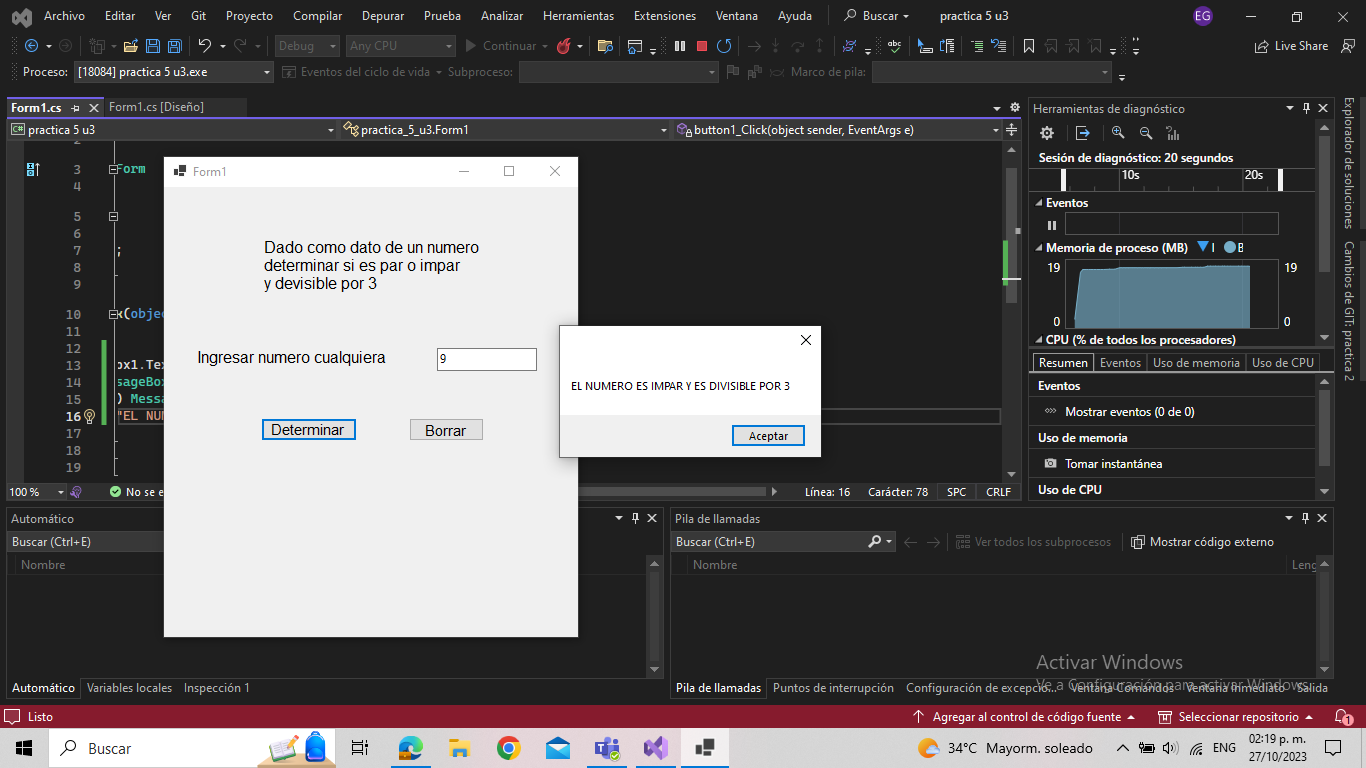This screenshot has height=768, width=1366.
Task: Open the Herramientas menu
Action: point(579,16)
